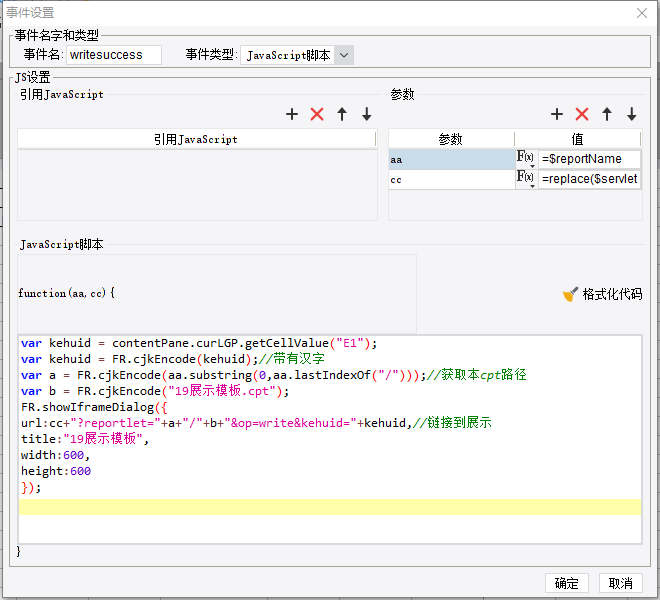Edit the event name writesuccess field
The height and width of the screenshot is (600, 660).
pos(113,55)
